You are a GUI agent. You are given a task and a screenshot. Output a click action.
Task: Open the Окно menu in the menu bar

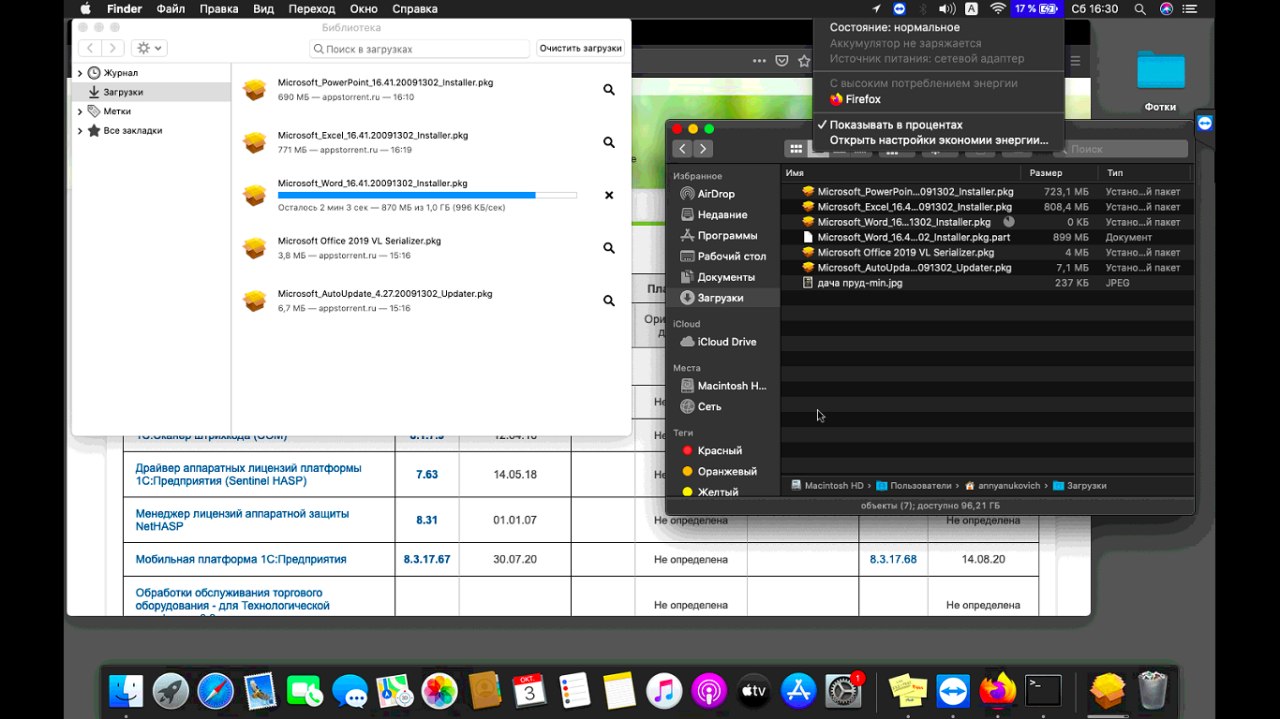(x=364, y=8)
